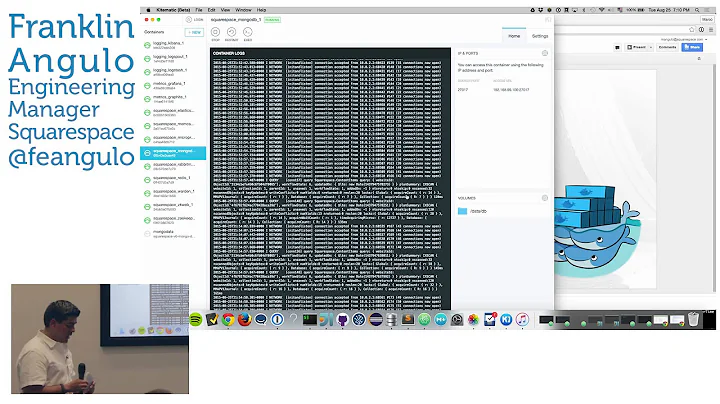Click the RUNNING status badge

272,20
